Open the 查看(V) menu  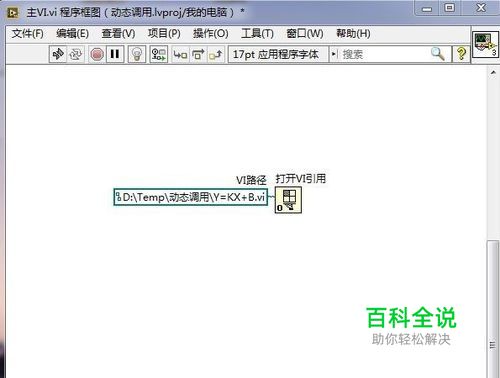118,34
